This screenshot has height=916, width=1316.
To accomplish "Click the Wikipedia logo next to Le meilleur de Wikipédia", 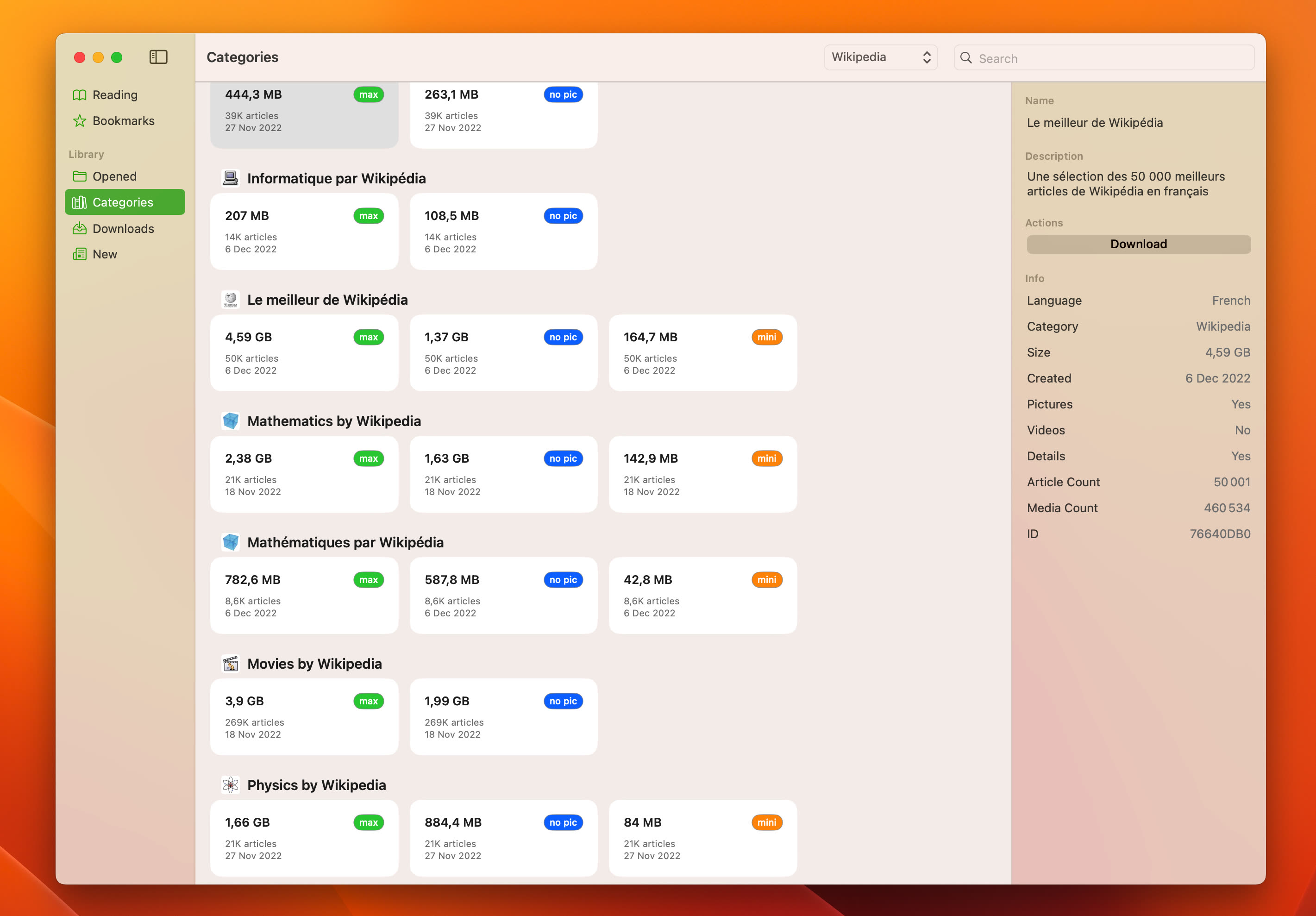I will pyautogui.click(x=231, y=299).
